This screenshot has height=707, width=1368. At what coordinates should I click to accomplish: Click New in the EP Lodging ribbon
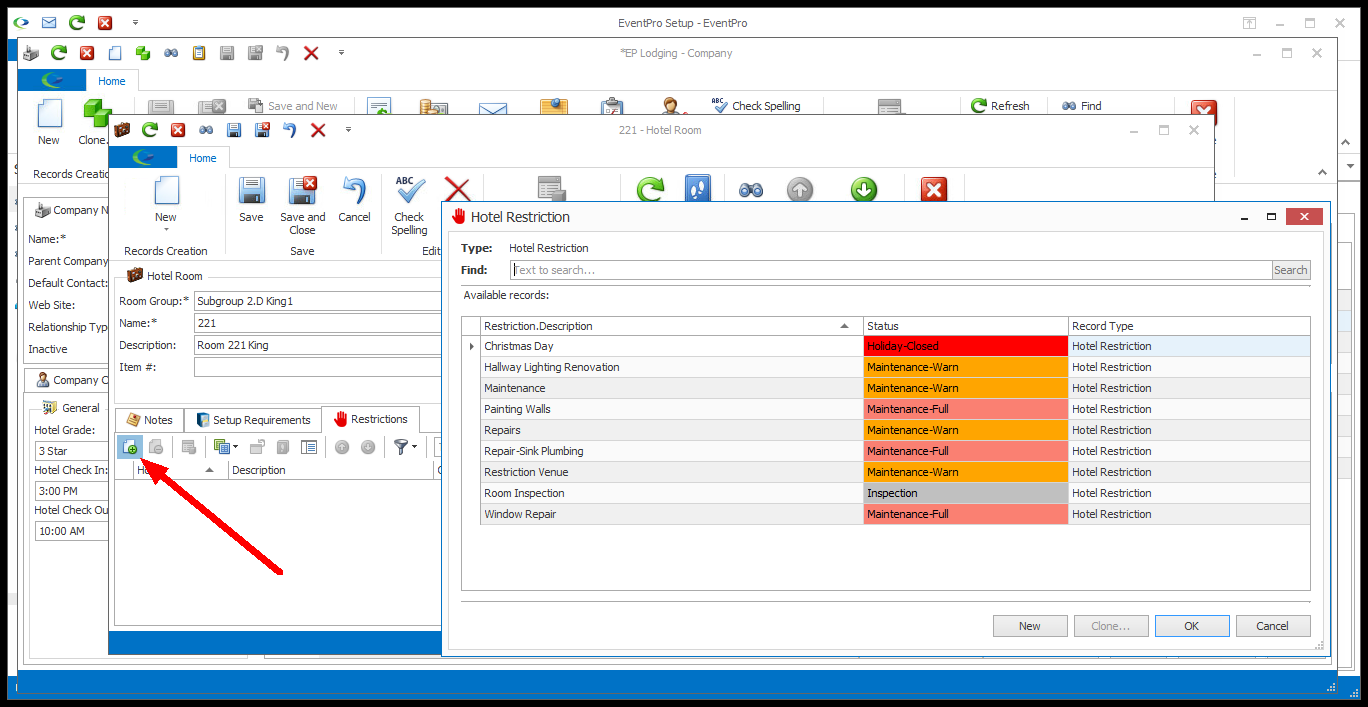(48, 123)
